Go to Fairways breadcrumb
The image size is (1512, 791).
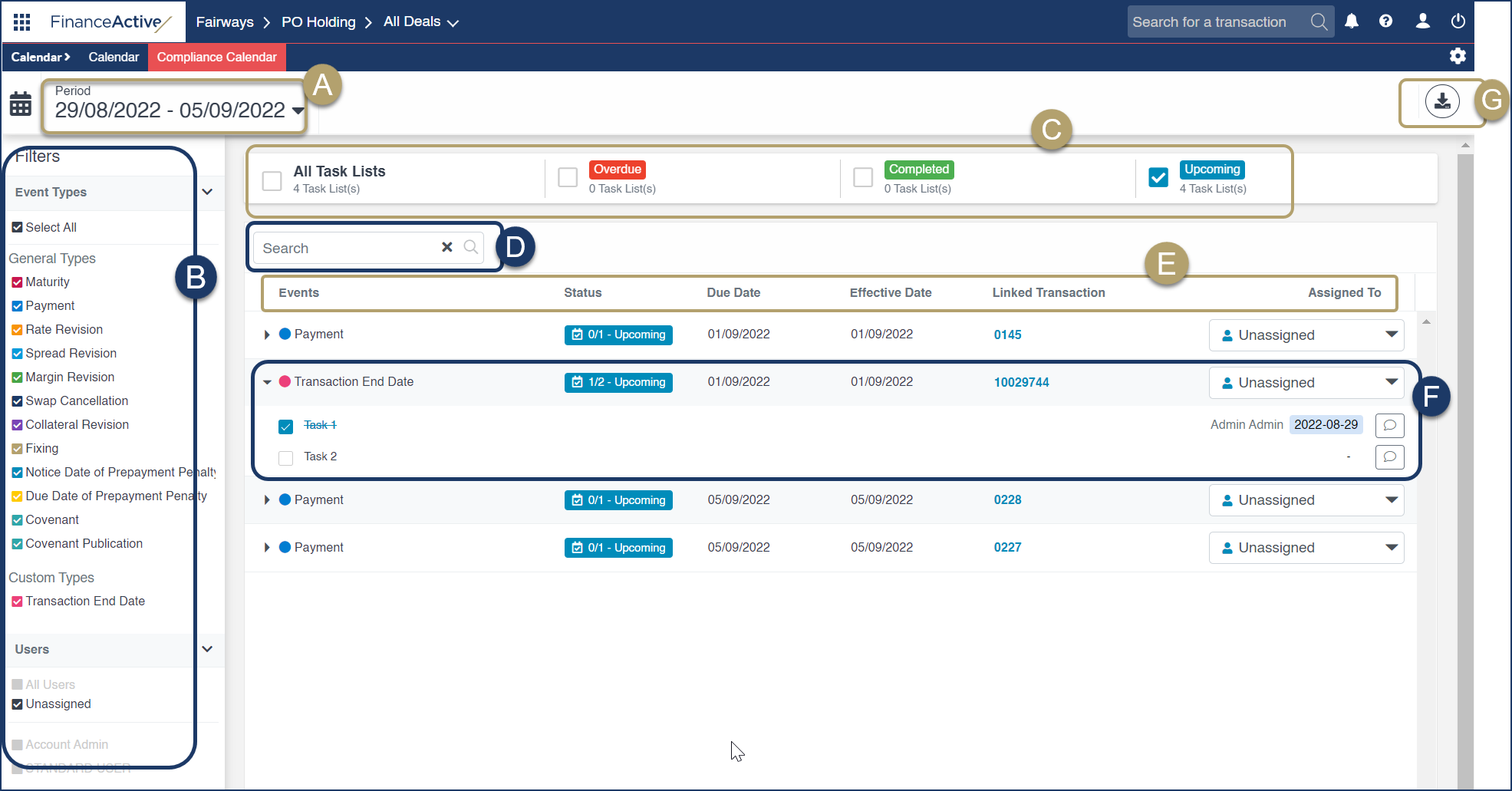225,21
